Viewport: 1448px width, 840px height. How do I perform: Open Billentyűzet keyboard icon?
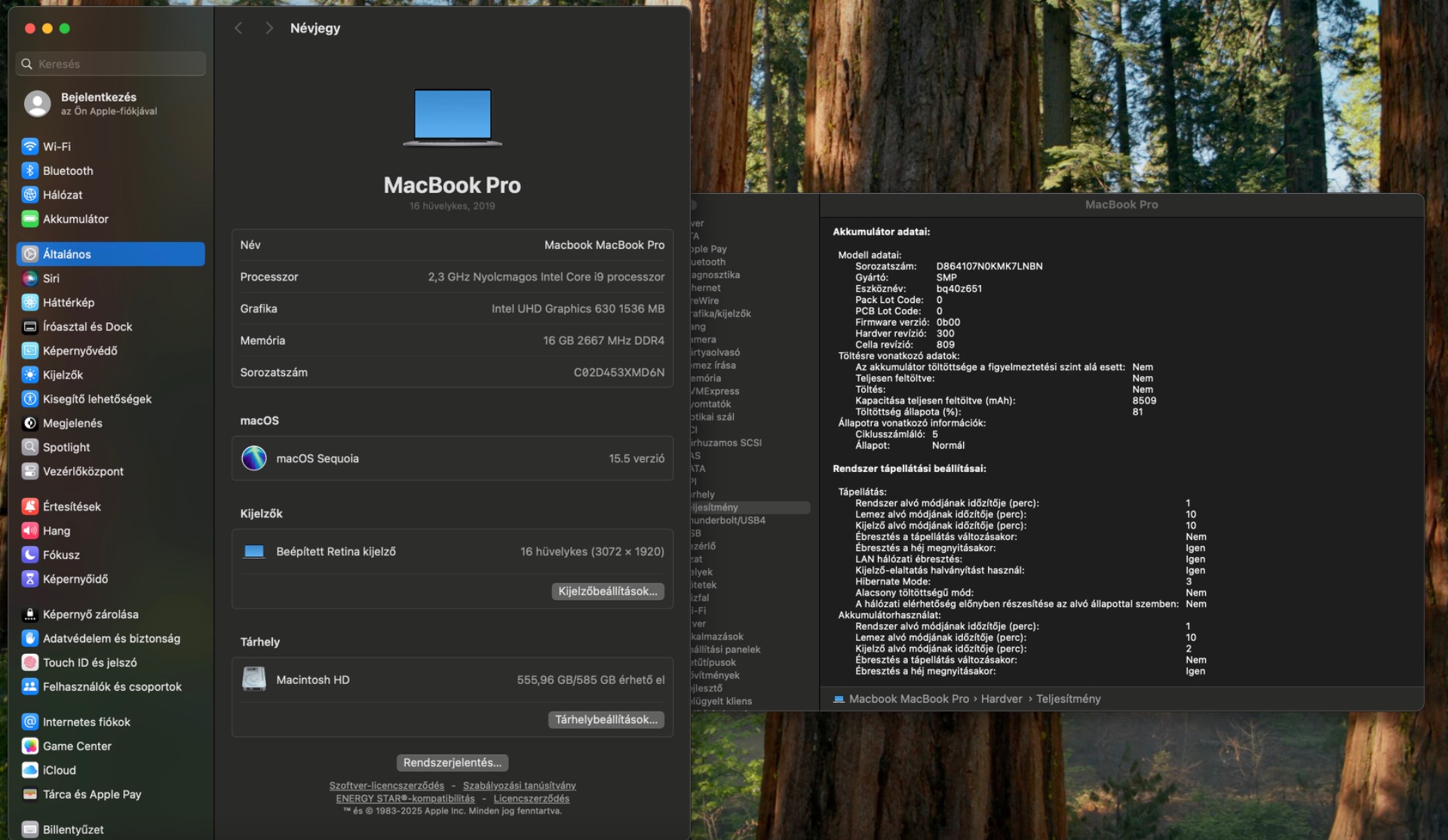30,829
